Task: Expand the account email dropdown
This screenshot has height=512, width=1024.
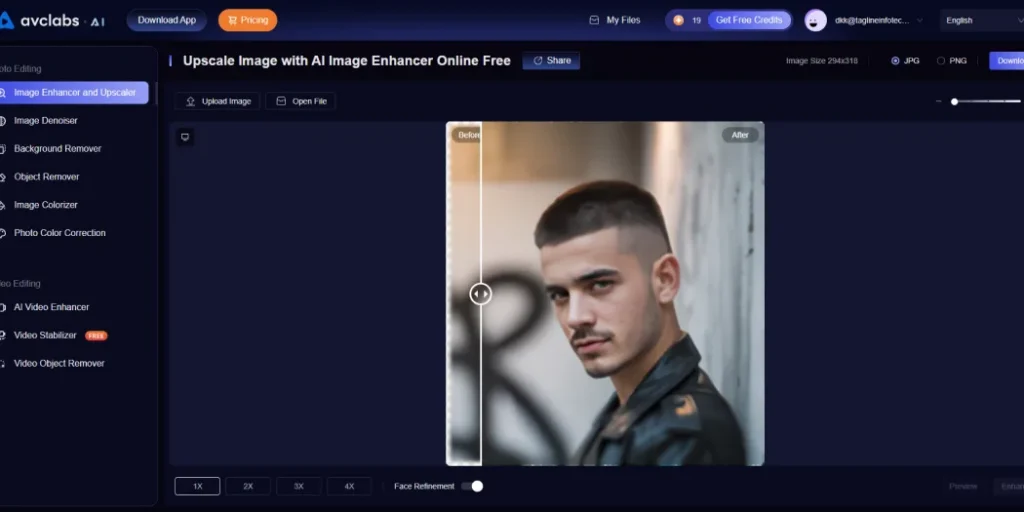Action: point(920,20)
